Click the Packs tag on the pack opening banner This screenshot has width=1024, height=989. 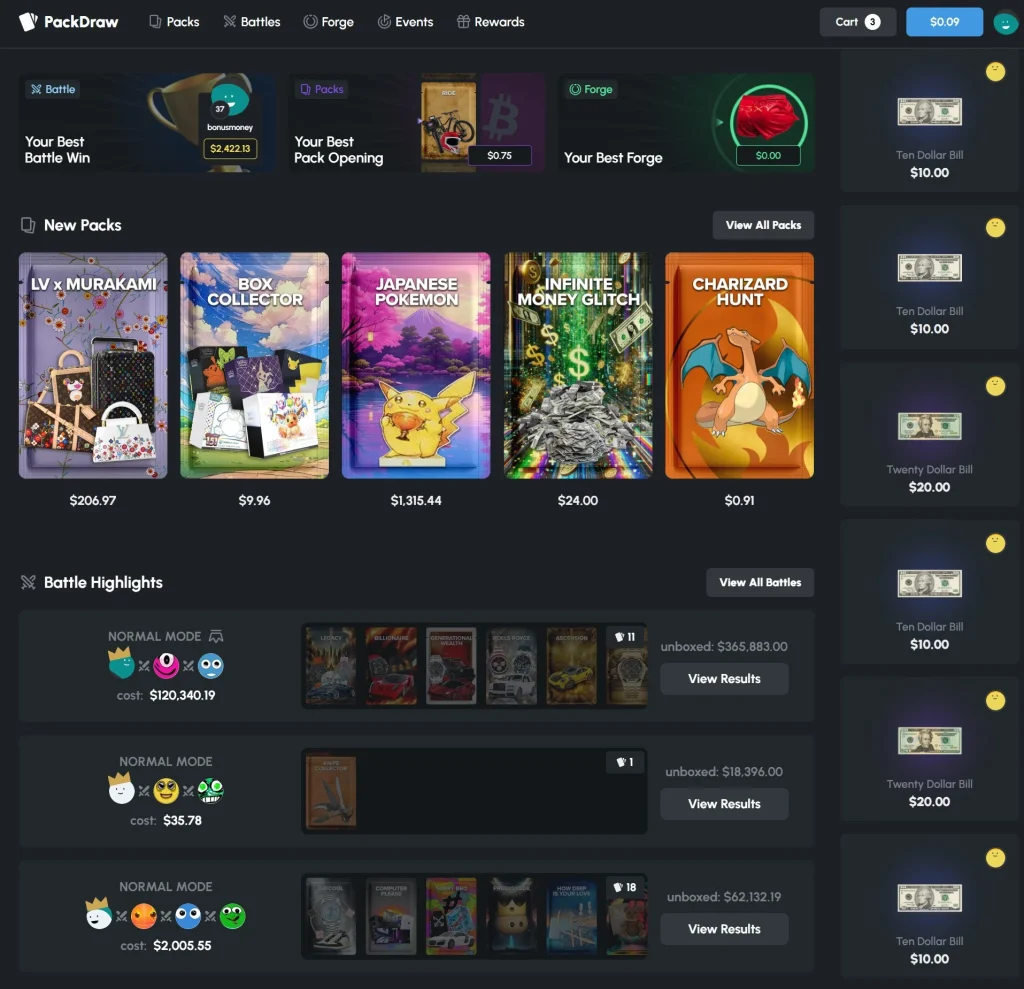coord(321,89)
